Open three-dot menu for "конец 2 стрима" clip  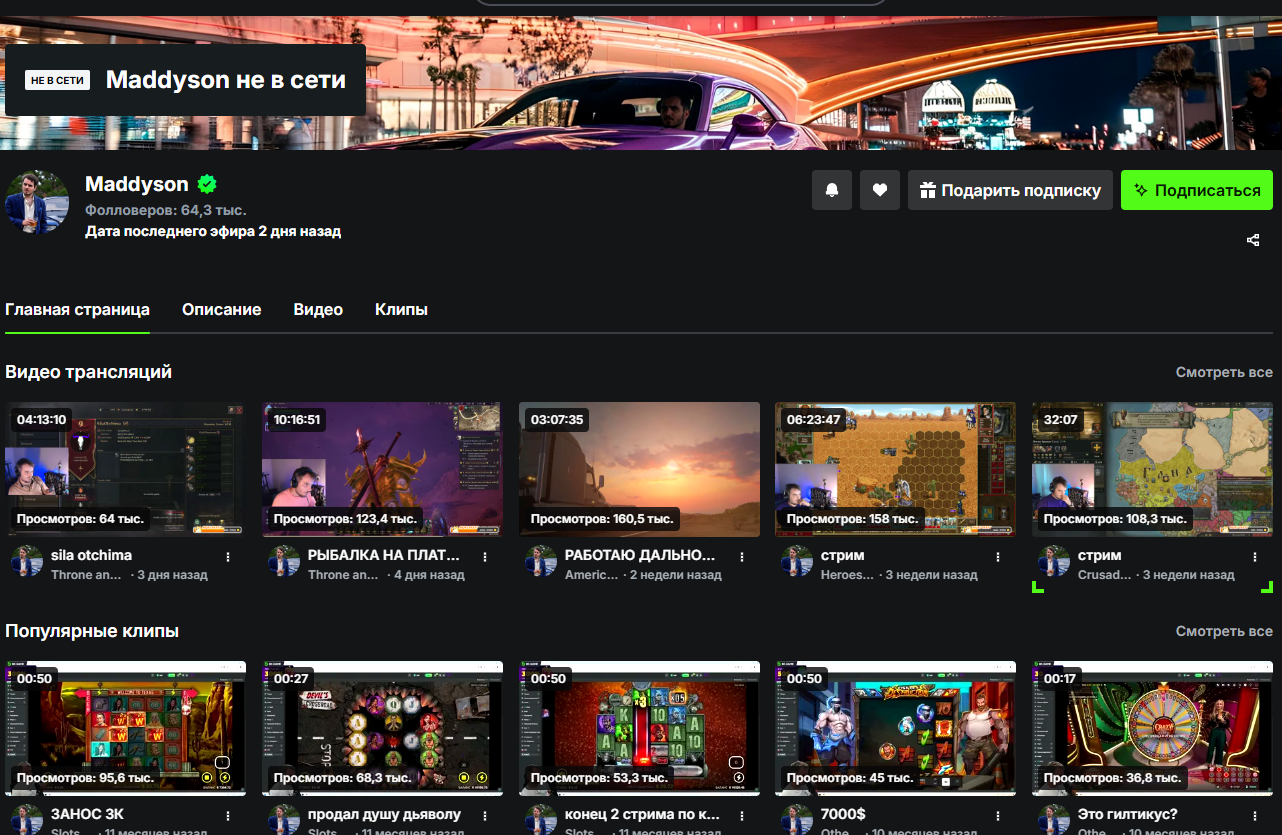pos(742,816)
